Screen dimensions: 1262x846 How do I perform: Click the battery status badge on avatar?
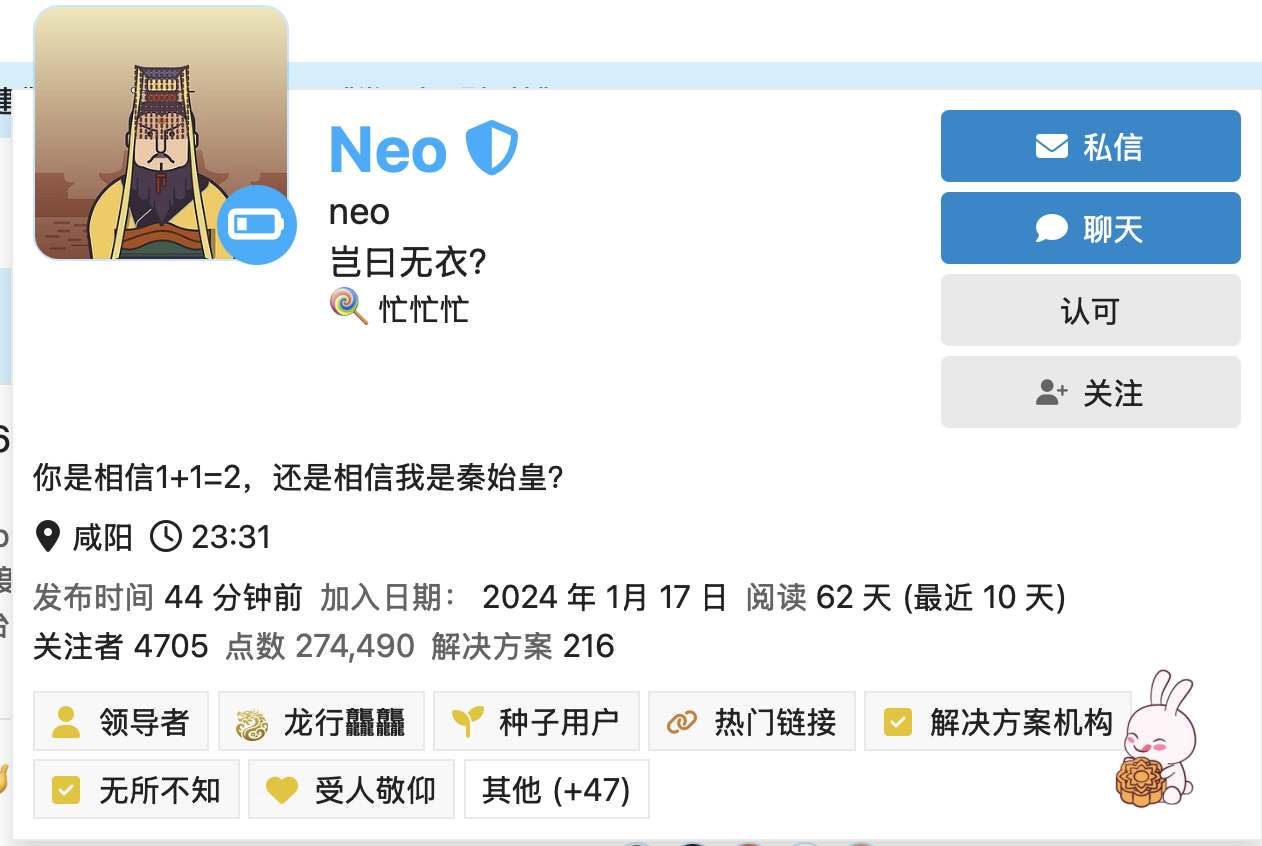pyautogui.click(x=257, y=225)
